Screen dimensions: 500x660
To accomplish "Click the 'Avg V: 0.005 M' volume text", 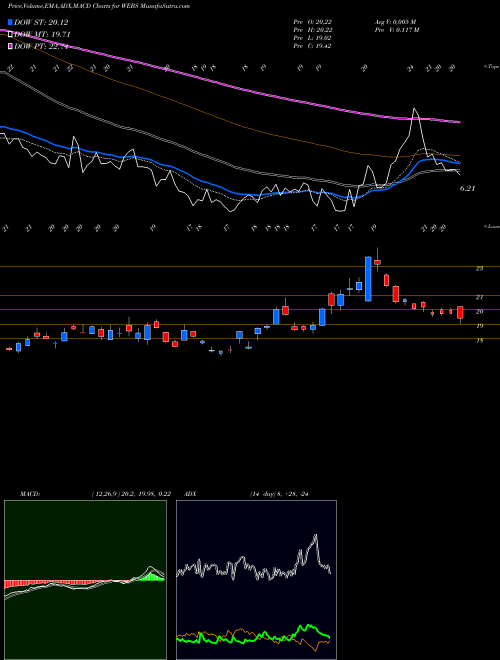I will pos(395,21).
